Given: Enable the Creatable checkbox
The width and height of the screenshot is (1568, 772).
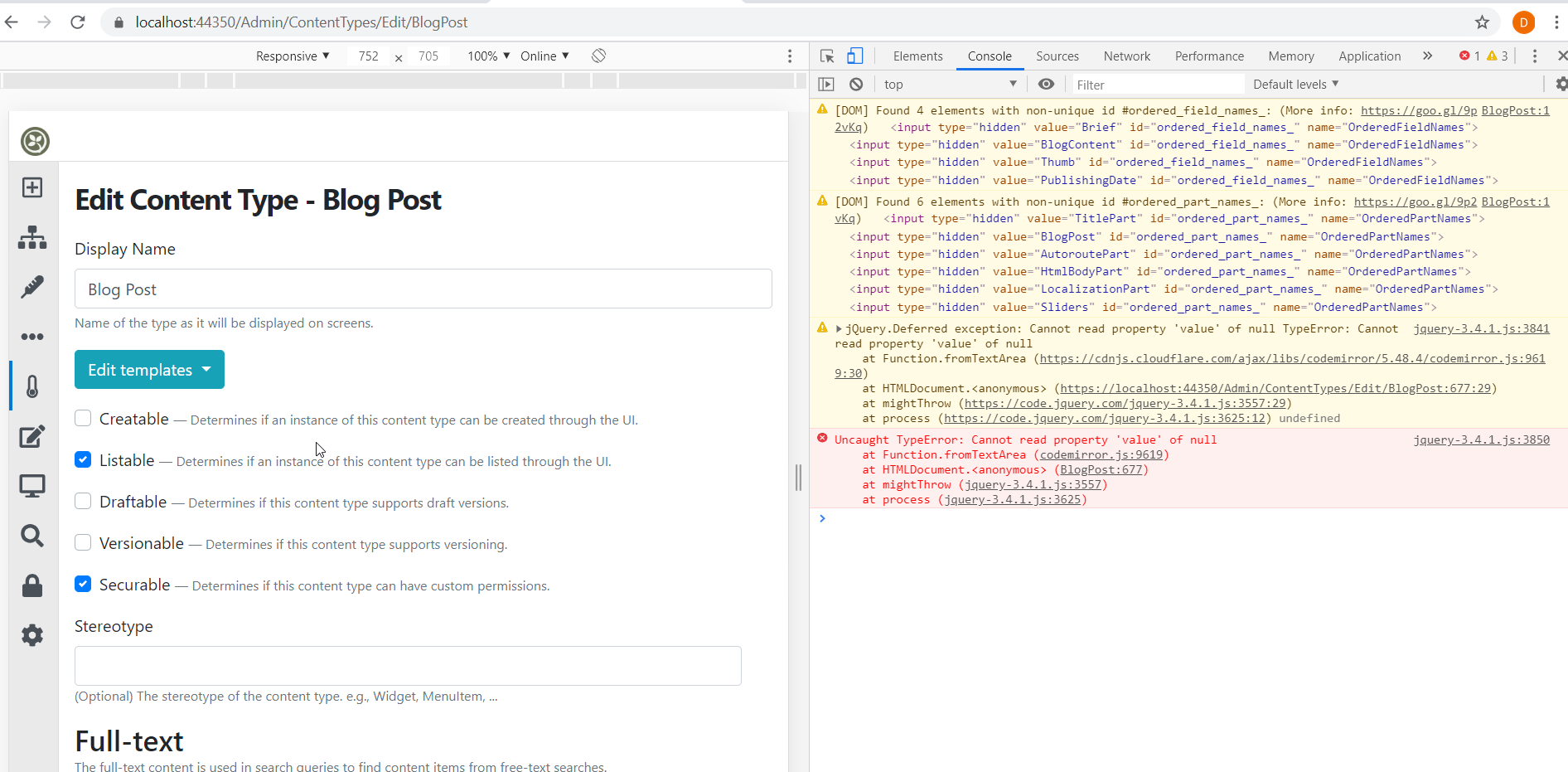Looking at the screenshot, I should click(x=82, y=418).
